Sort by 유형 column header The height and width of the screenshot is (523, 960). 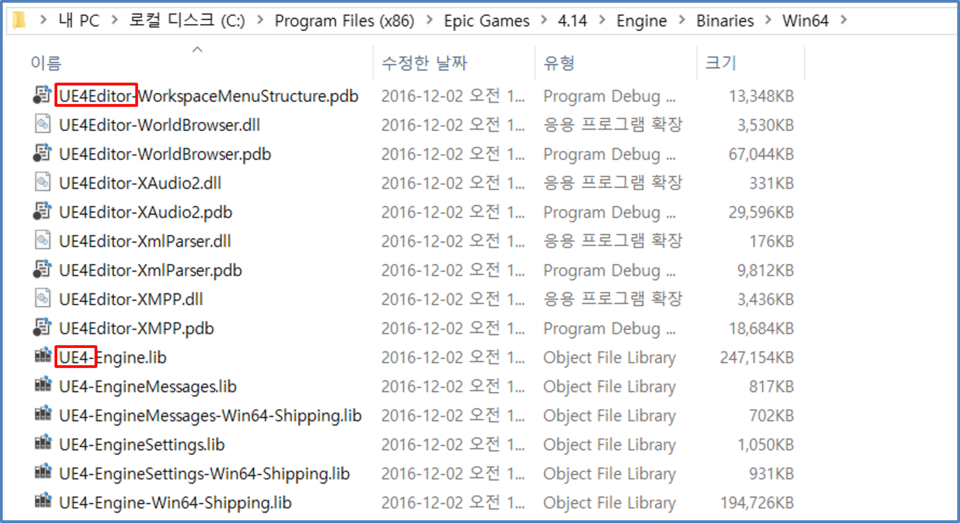(559, 62)
